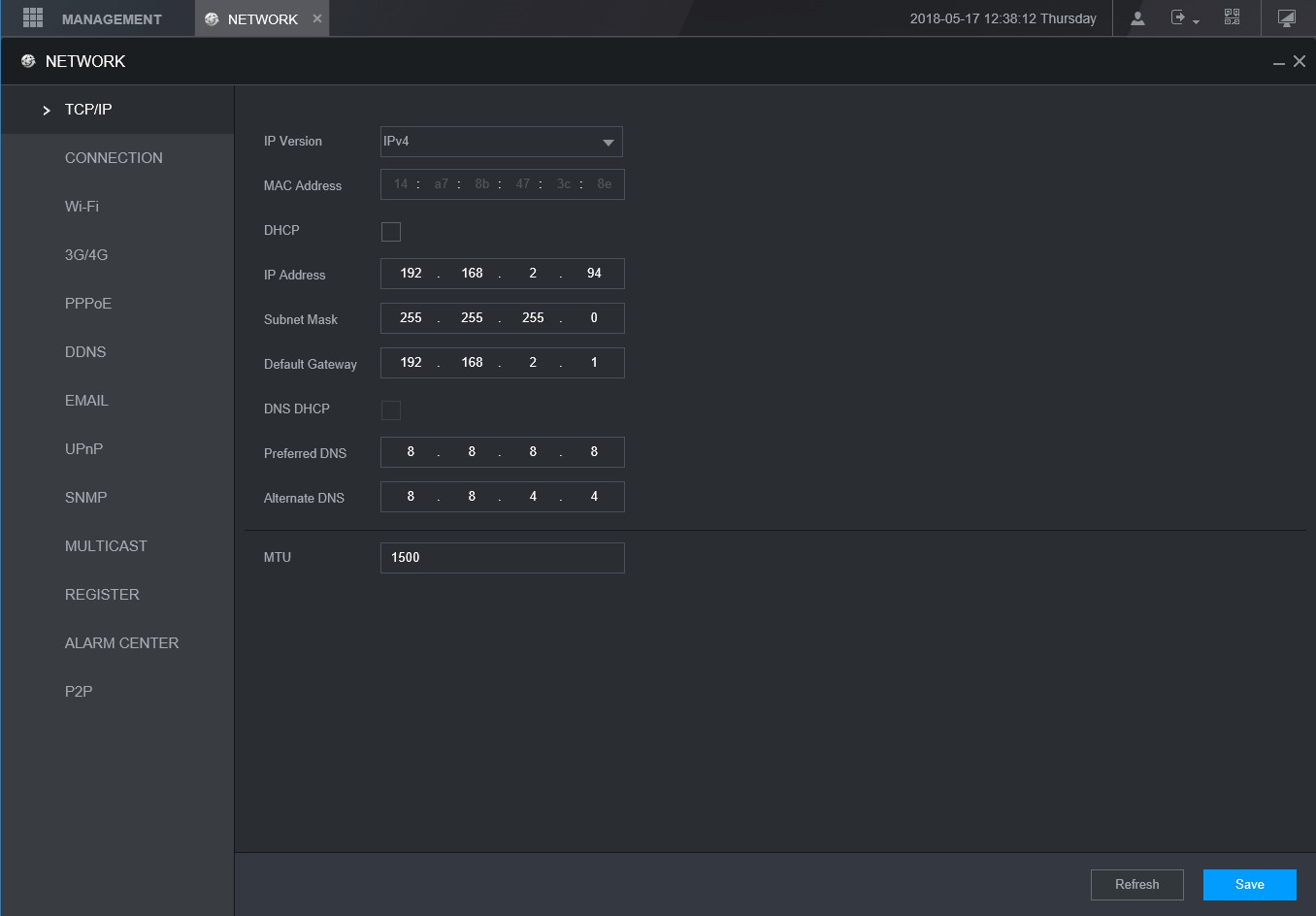The height and width of the screenshot is (916, 1316).
Task: Open the logout arrow icon menu
Action: pos(1185,18)
